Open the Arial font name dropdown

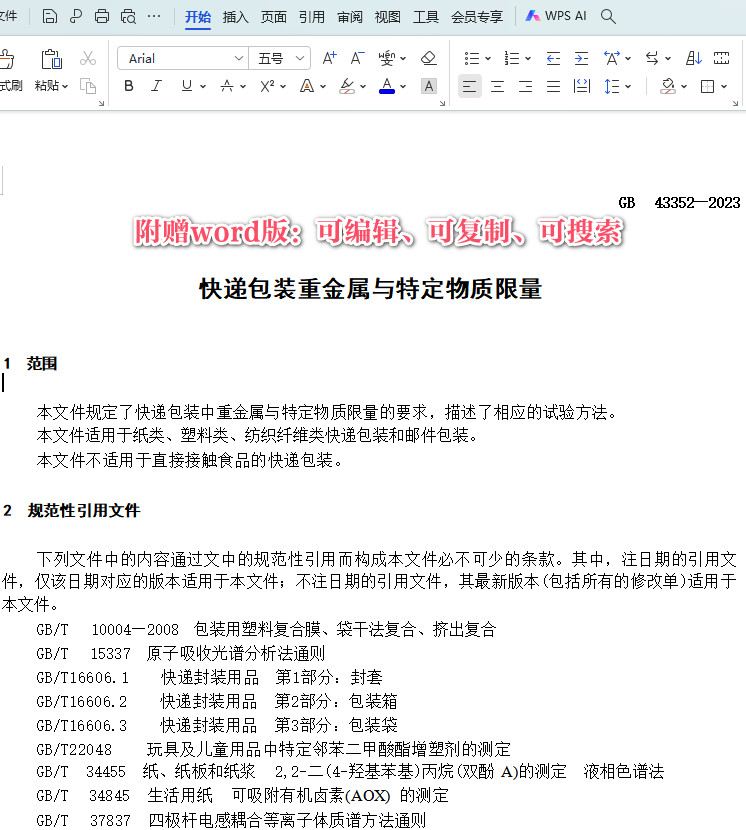point(239,58)
